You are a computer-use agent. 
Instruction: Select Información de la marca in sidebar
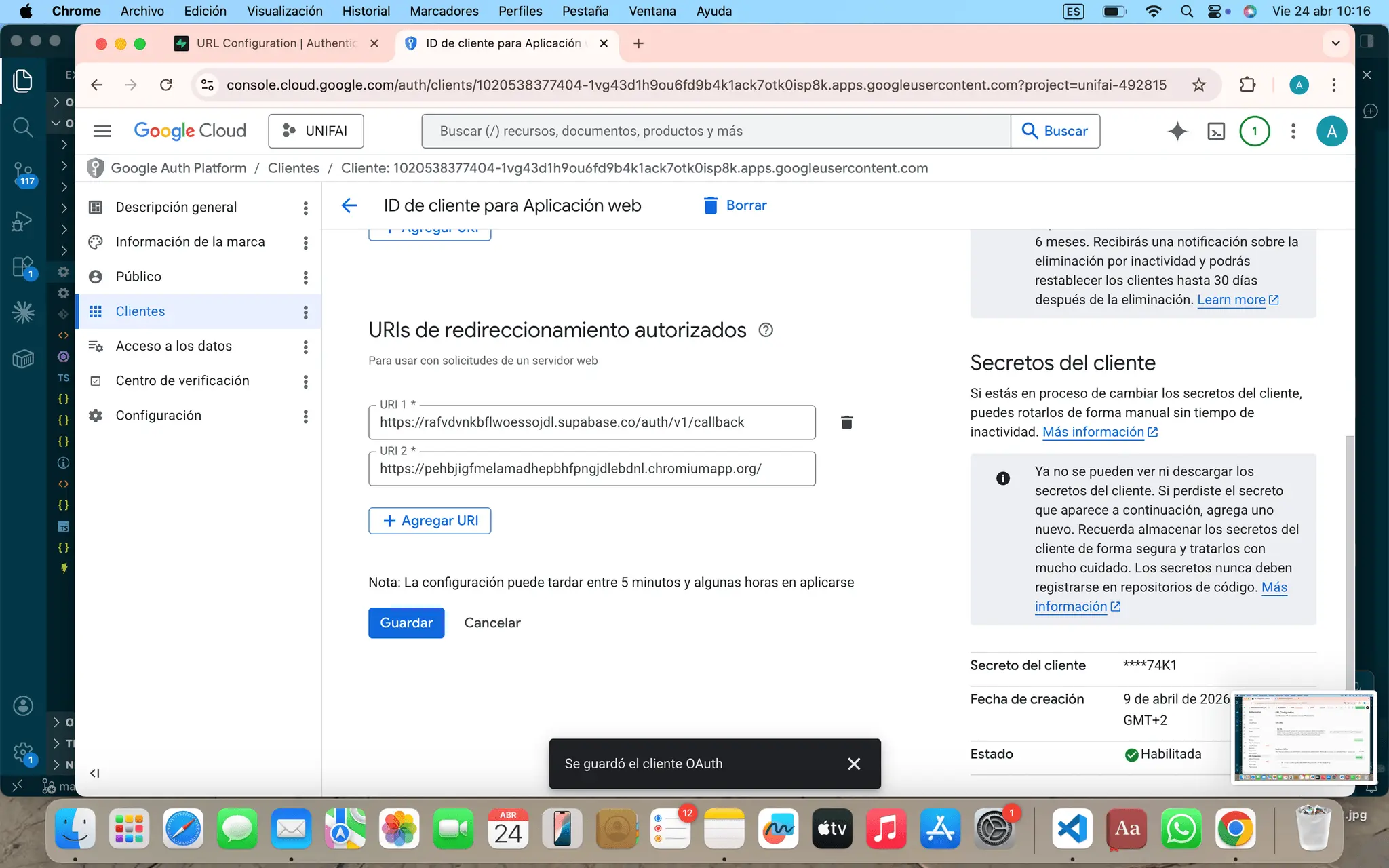click(191, 242)
